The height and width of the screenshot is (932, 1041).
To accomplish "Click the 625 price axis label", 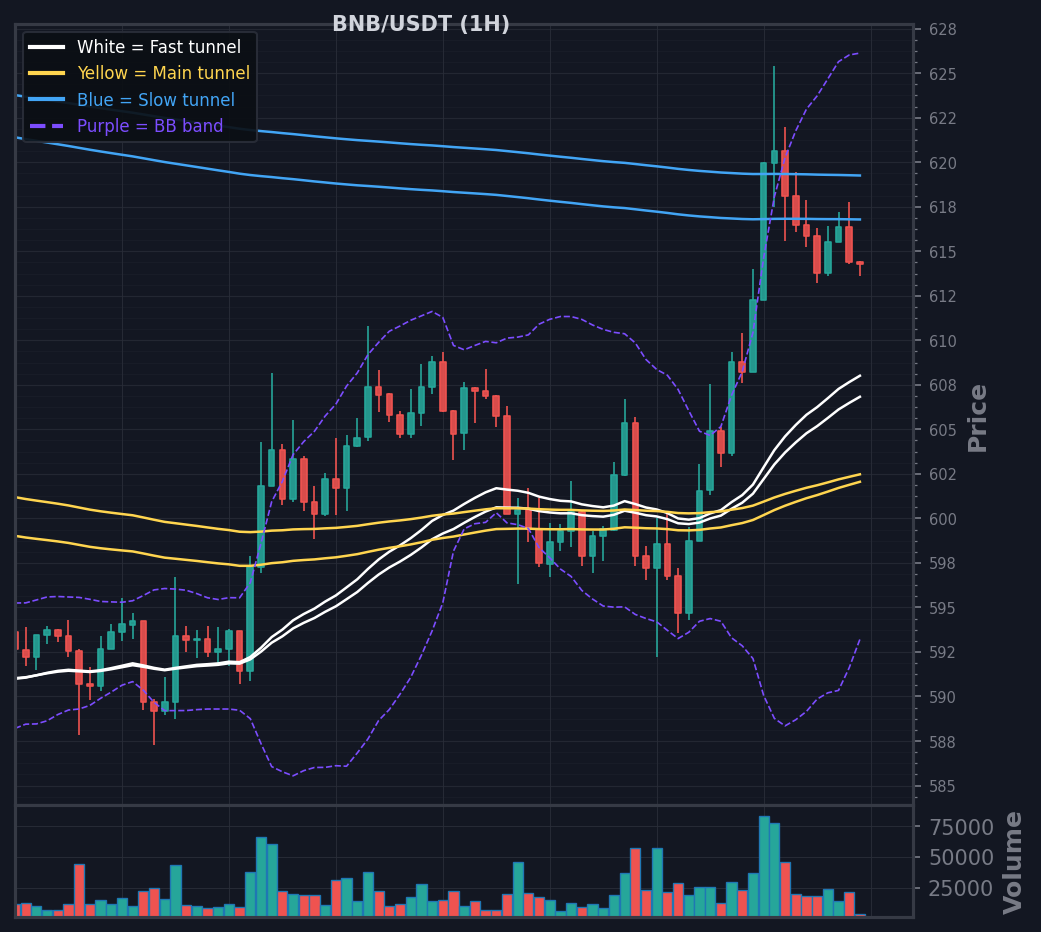I will coord(943,74).
